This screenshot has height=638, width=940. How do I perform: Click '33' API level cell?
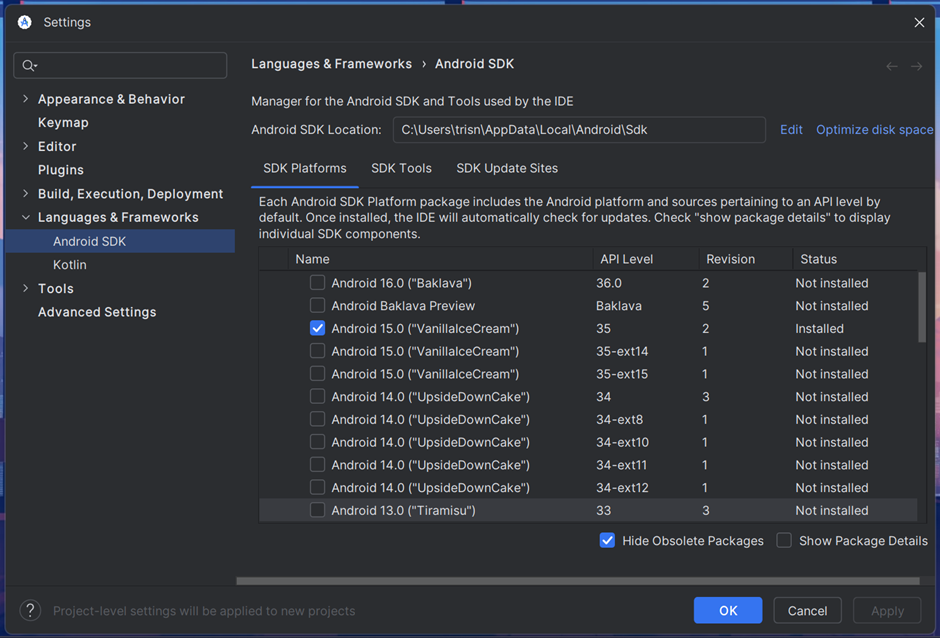click(x=604, y=511)
